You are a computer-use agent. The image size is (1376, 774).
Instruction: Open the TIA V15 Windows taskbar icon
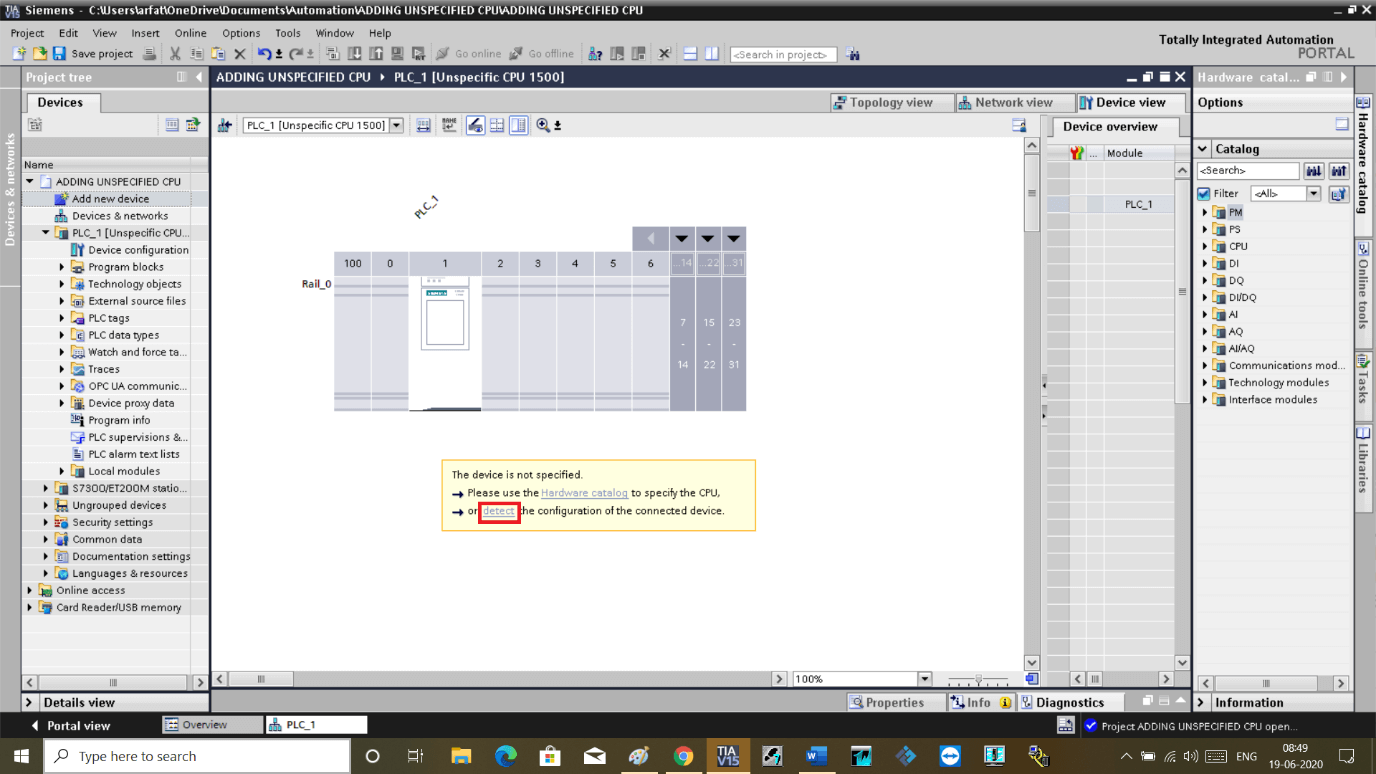(x=727, y=756)
